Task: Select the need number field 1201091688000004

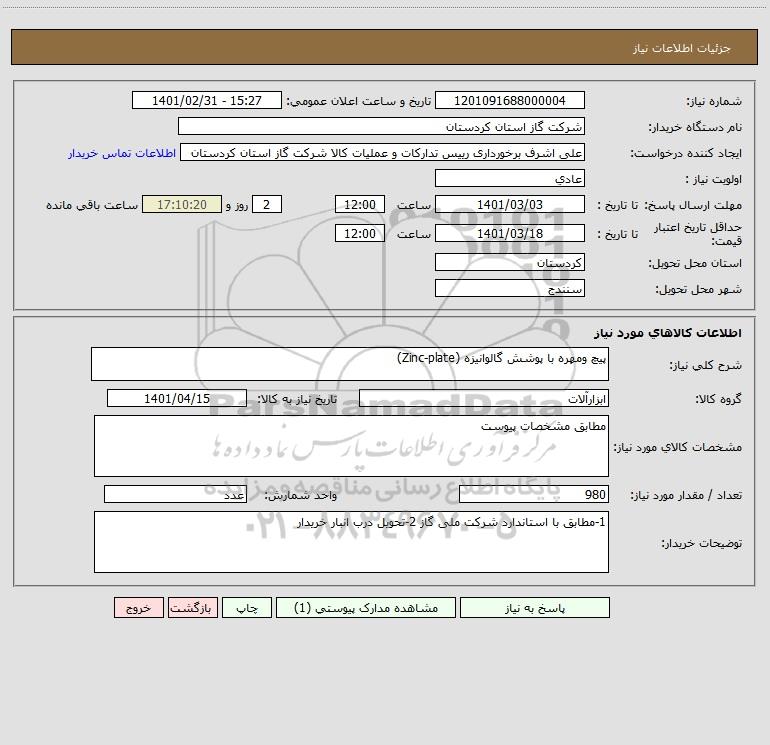Action: point(510,100)
